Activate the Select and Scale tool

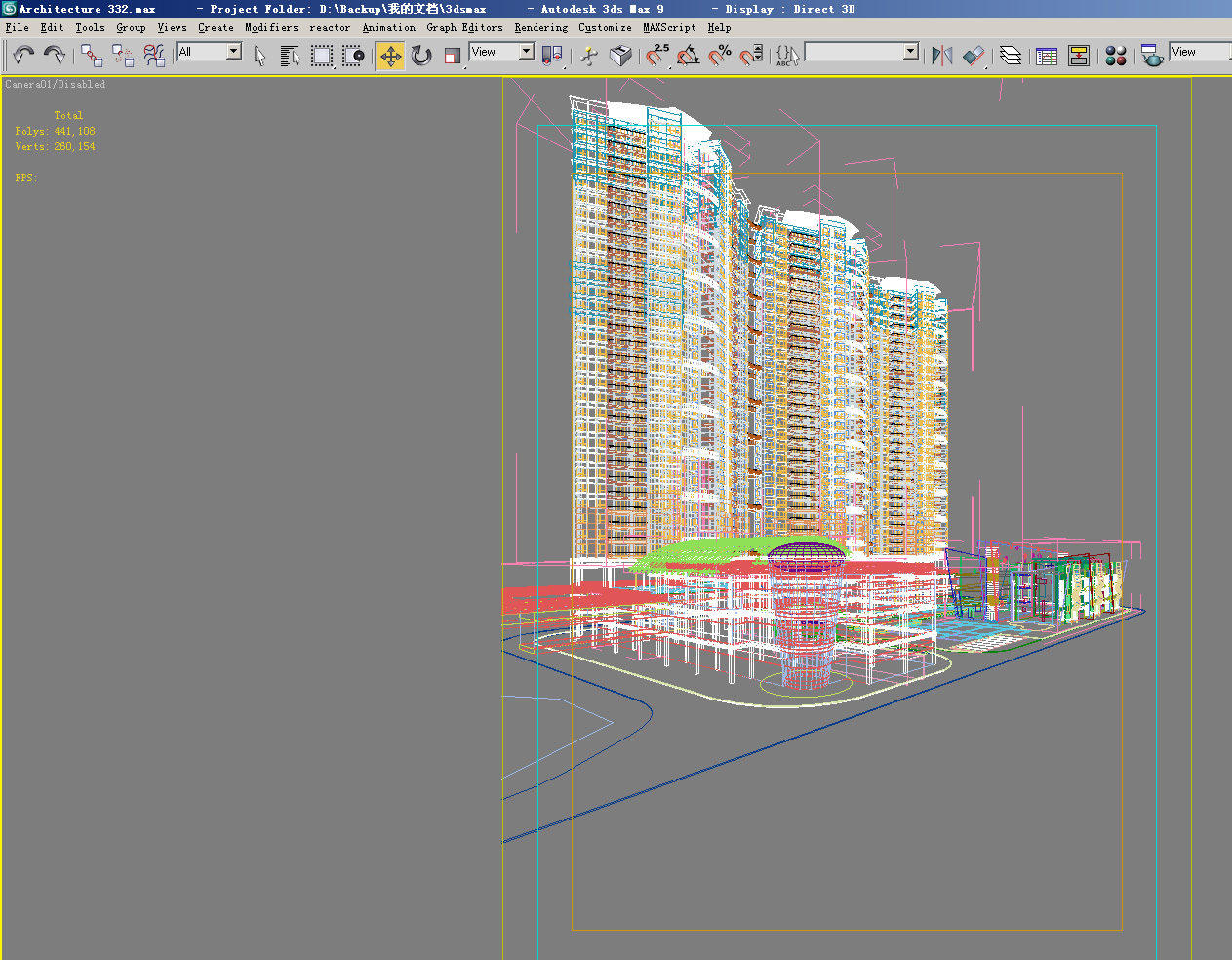click(x=452, y=56)
